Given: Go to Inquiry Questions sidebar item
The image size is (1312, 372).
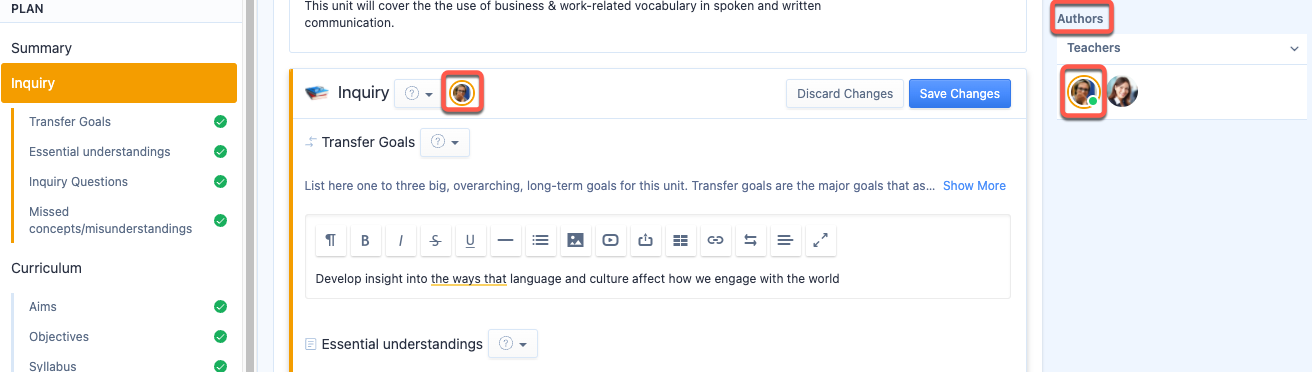Looking at the screenshot, I should click(79, 182).
